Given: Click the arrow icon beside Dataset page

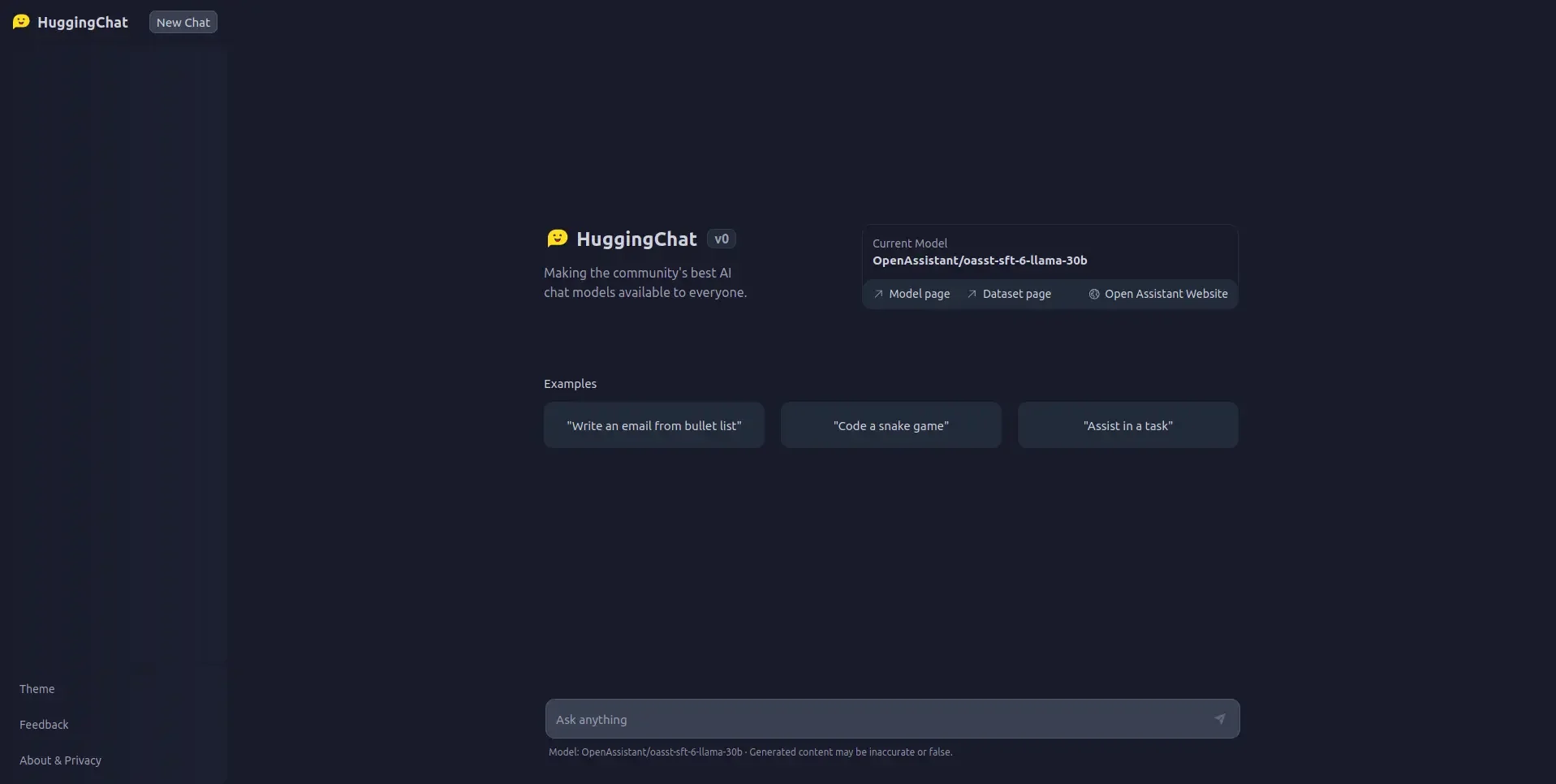Looking at the screenshot, I should coord(972,294).
